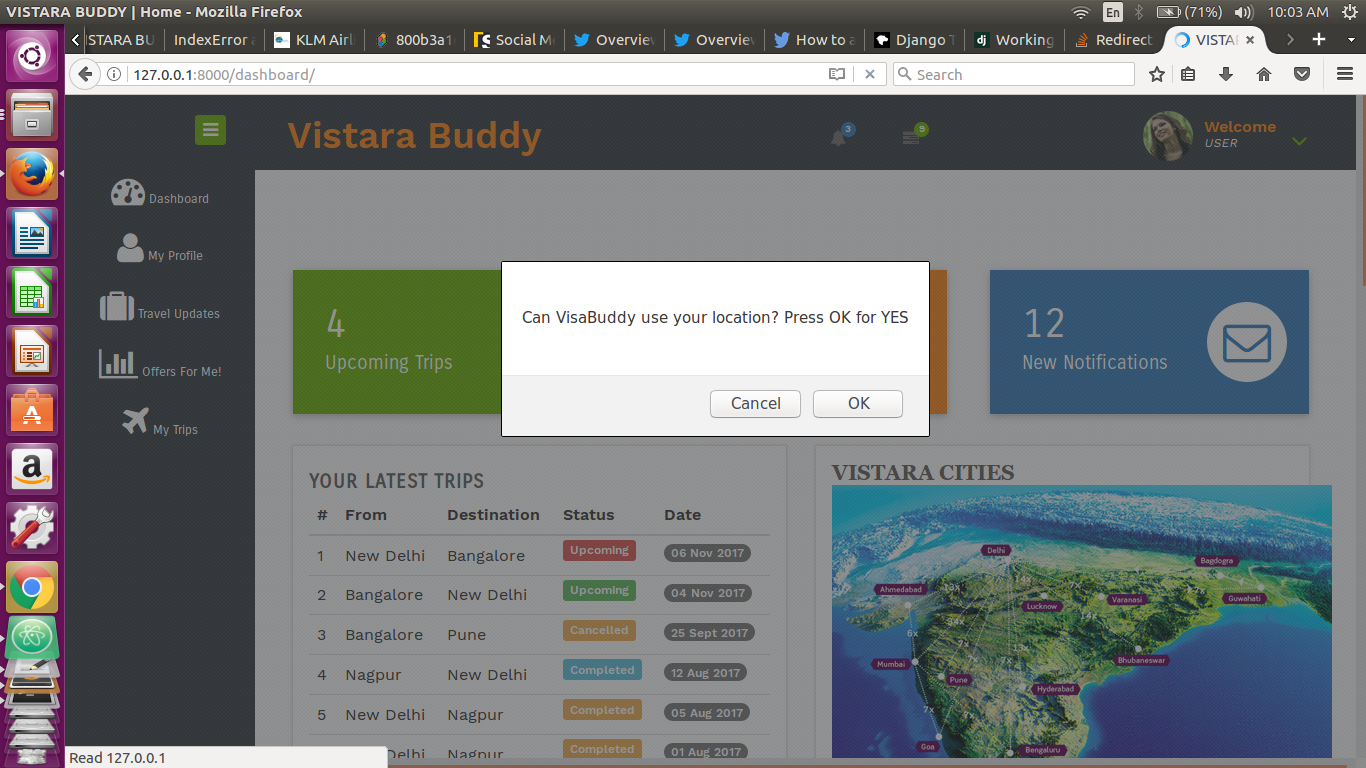Click the Vistara Cities map image

(x=1081, y=621)
